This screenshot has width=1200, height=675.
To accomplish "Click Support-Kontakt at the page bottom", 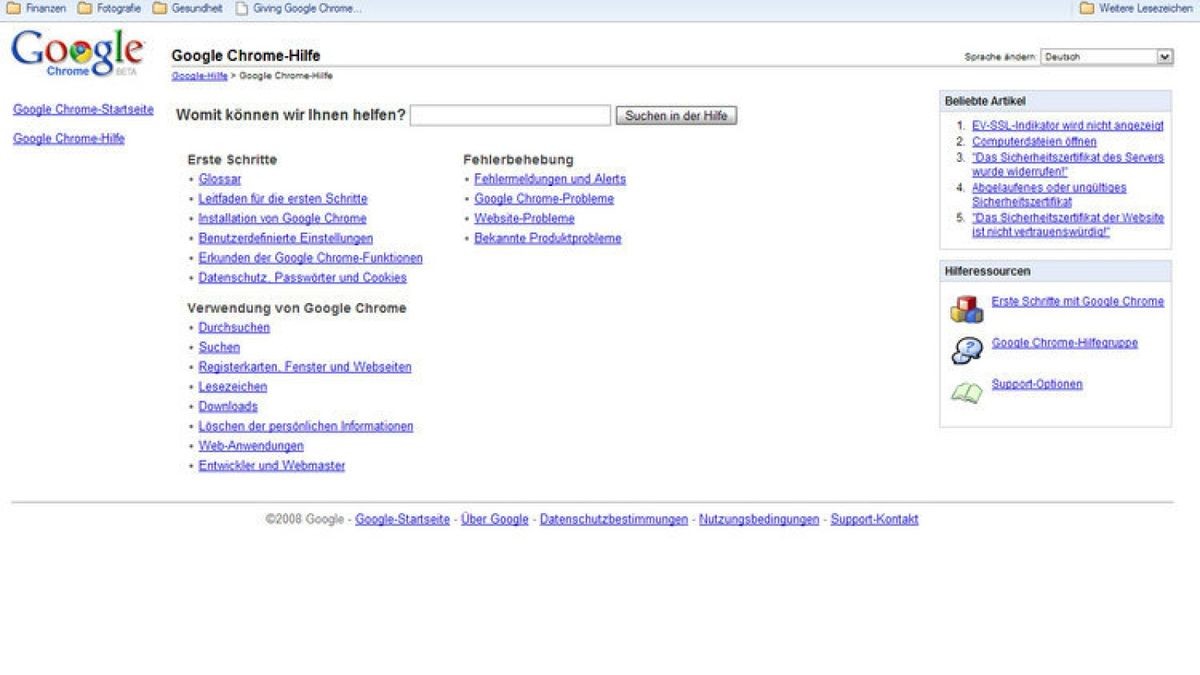I will pyautogui.click(x=873, y=519).
